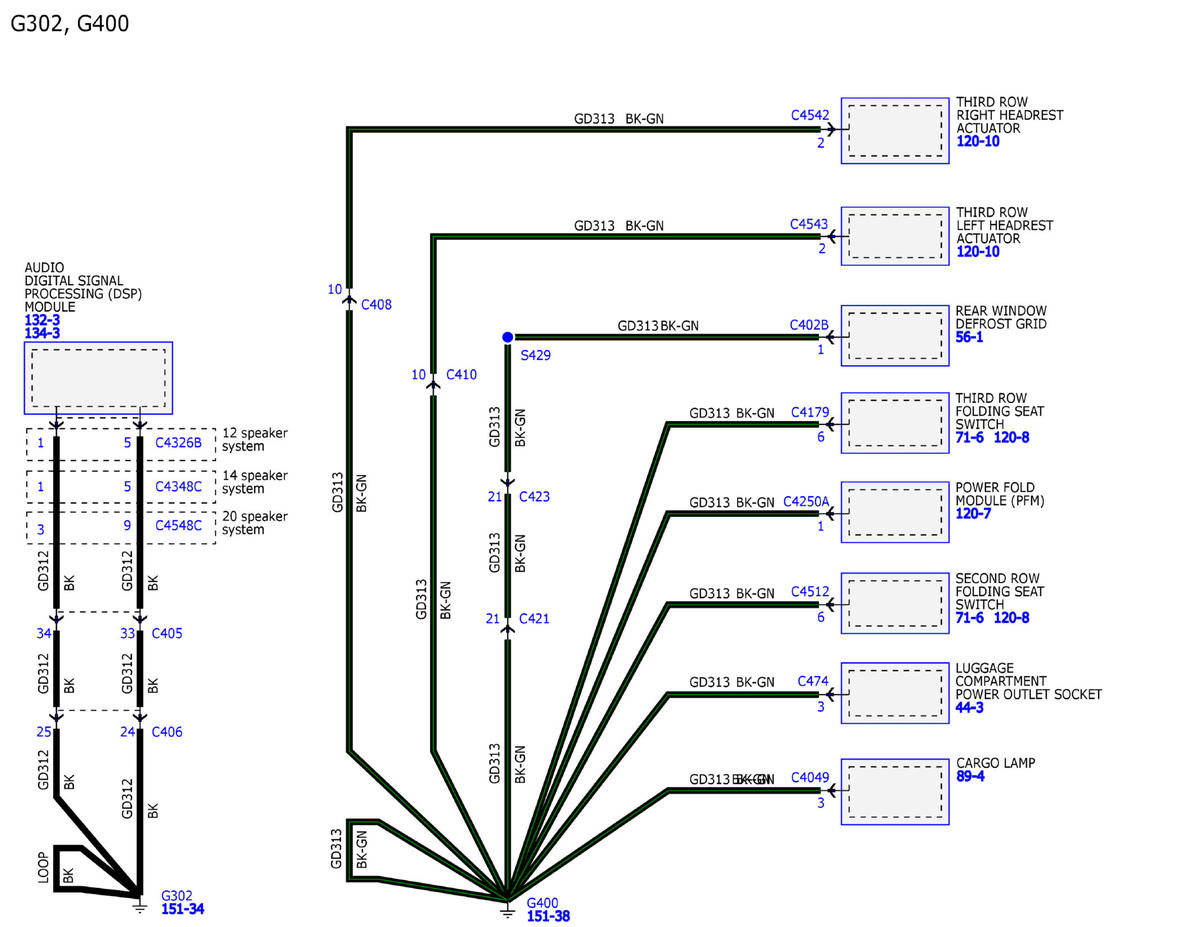The height and width of the screenshot is (927, 1200).
Task: Select the Audio DSP Module component box
Action: tap(98, 378)
